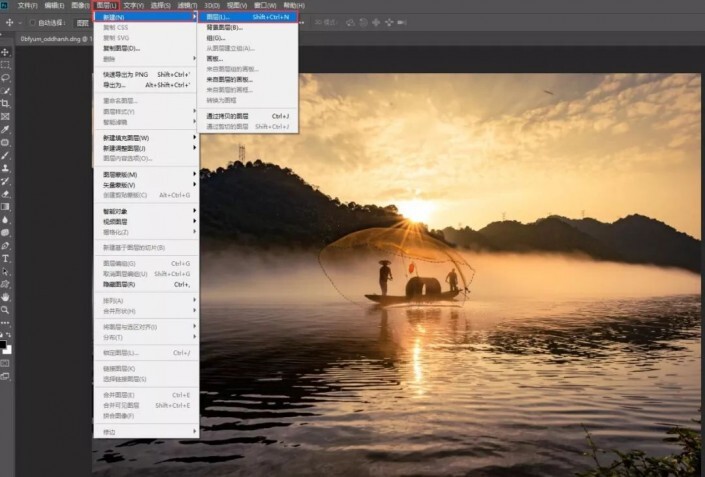Select the Move tool in toolbar

pyautogui.click(x=6, y=51)
